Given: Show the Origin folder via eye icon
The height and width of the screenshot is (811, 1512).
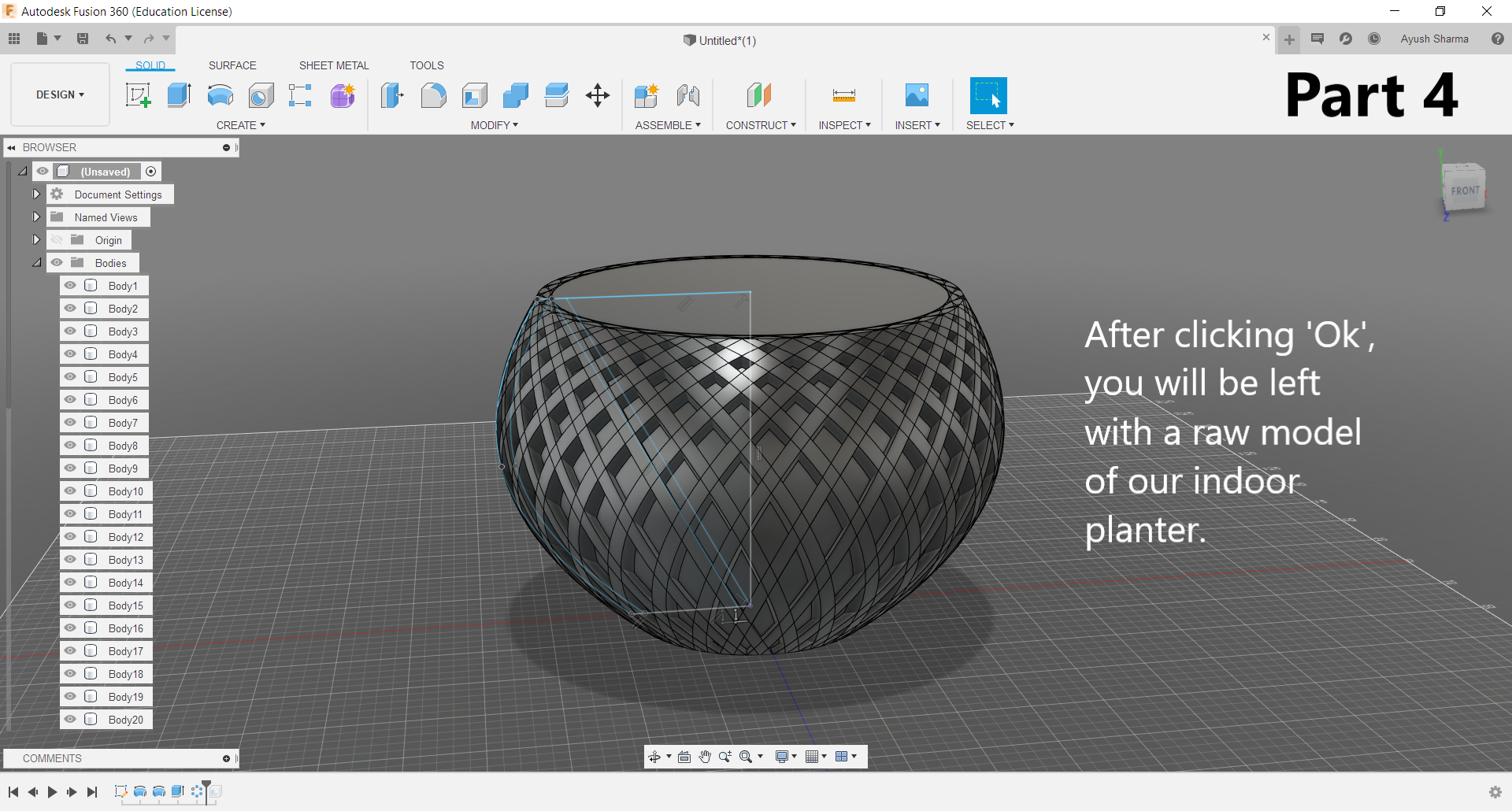Looking at the screenshot, I should (x=57, y=240).
